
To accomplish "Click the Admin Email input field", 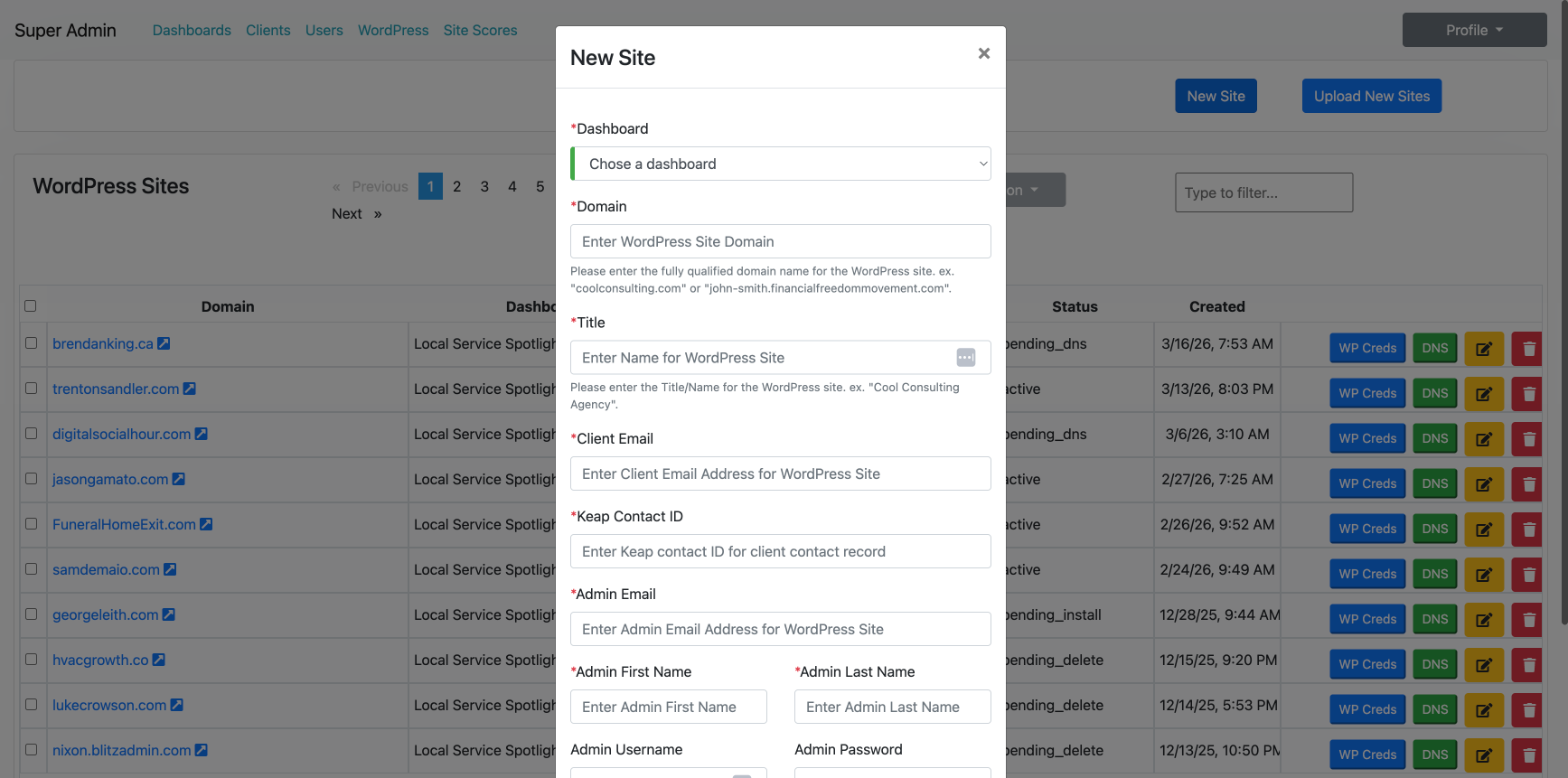I will click(780, 629).
